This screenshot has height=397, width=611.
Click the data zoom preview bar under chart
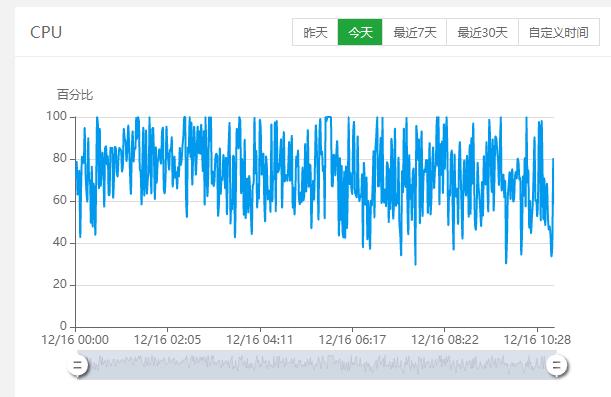pos(317,365)
